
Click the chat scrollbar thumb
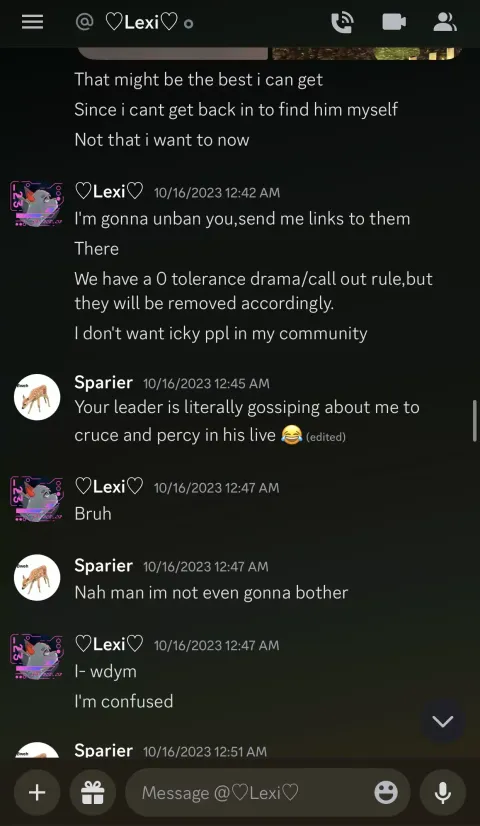tap(475, 420)
